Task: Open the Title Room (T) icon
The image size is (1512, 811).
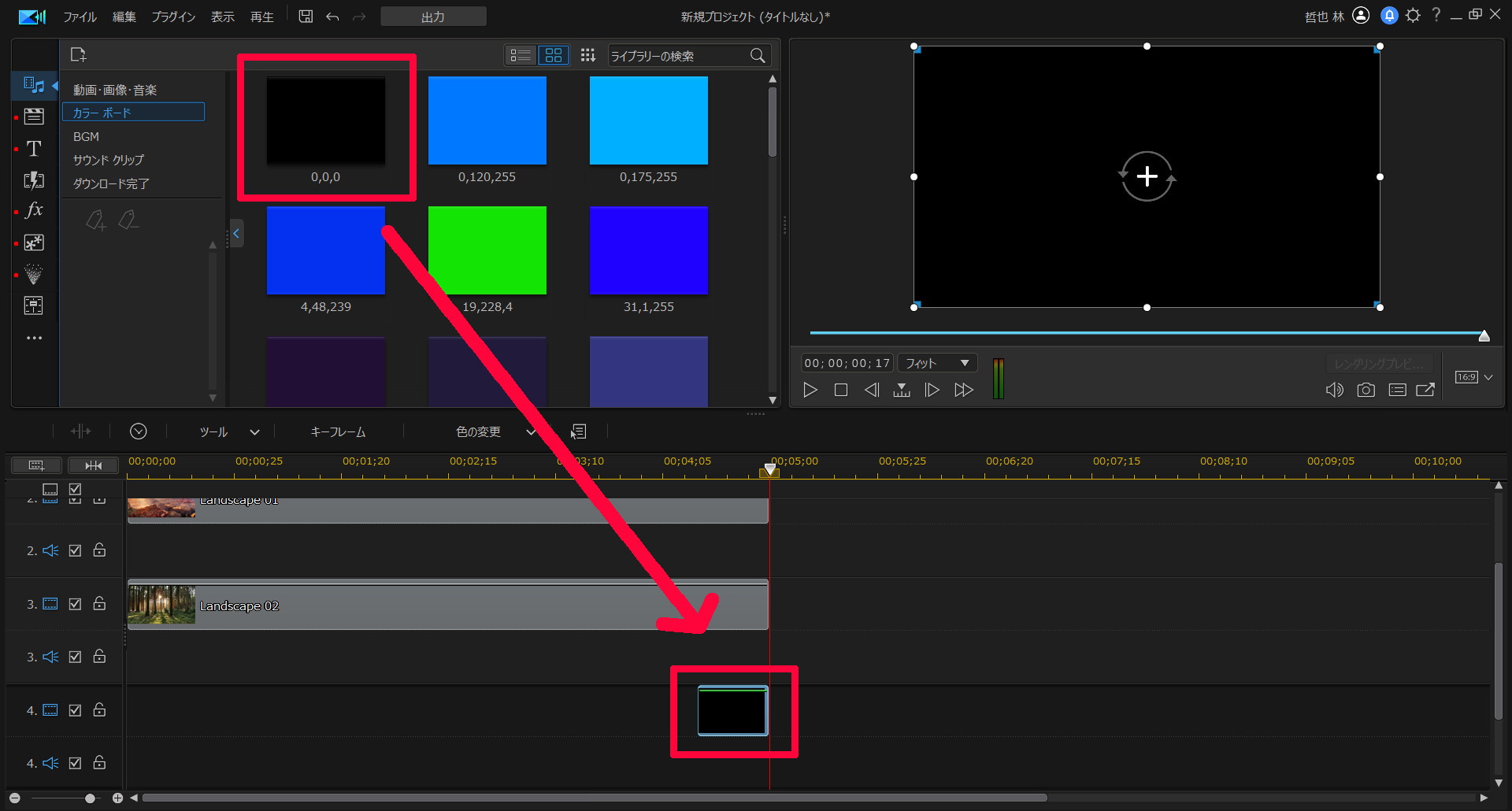Action: 34,148
